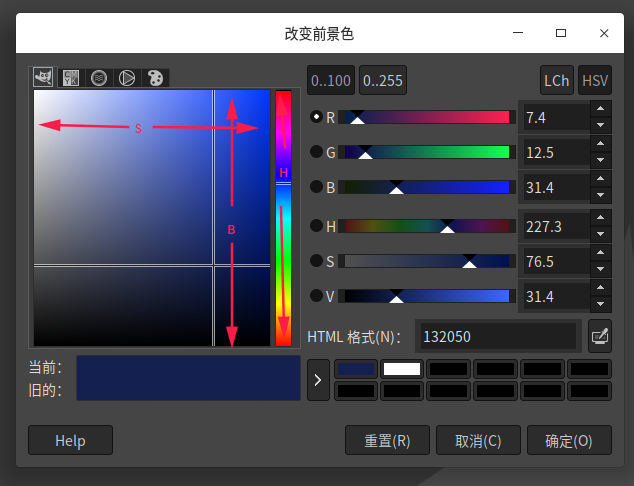Click the 取消(C) cancel button
The height and width of the screenshot is (486, 634).
pyautogui.click(x=478, y=440)
